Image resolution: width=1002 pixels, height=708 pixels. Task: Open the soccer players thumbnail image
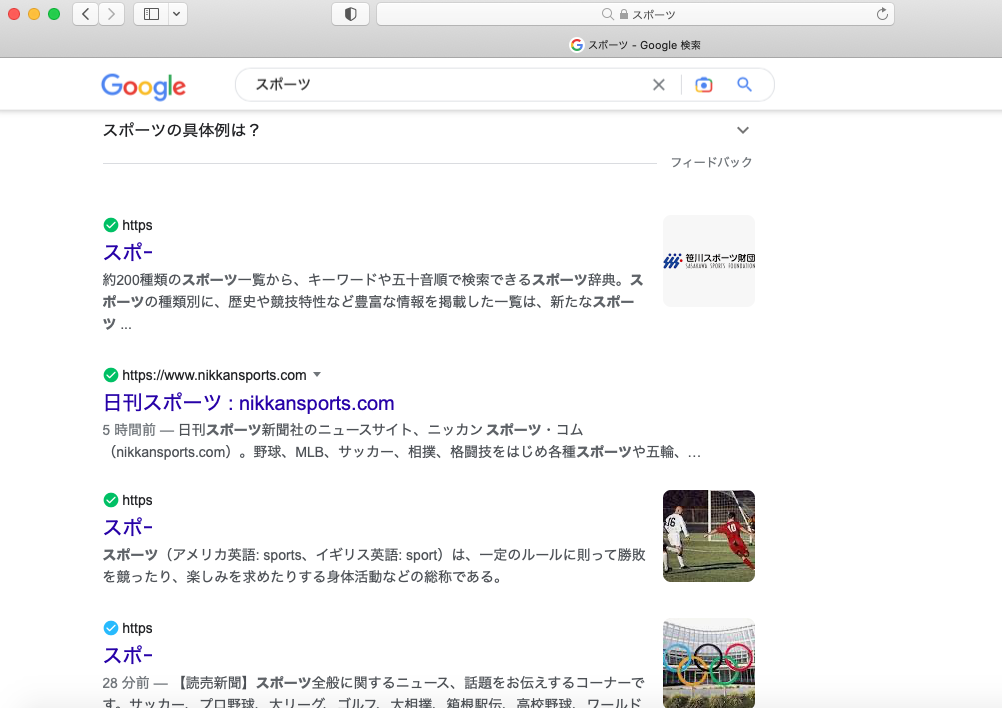(x=709, y=536)
